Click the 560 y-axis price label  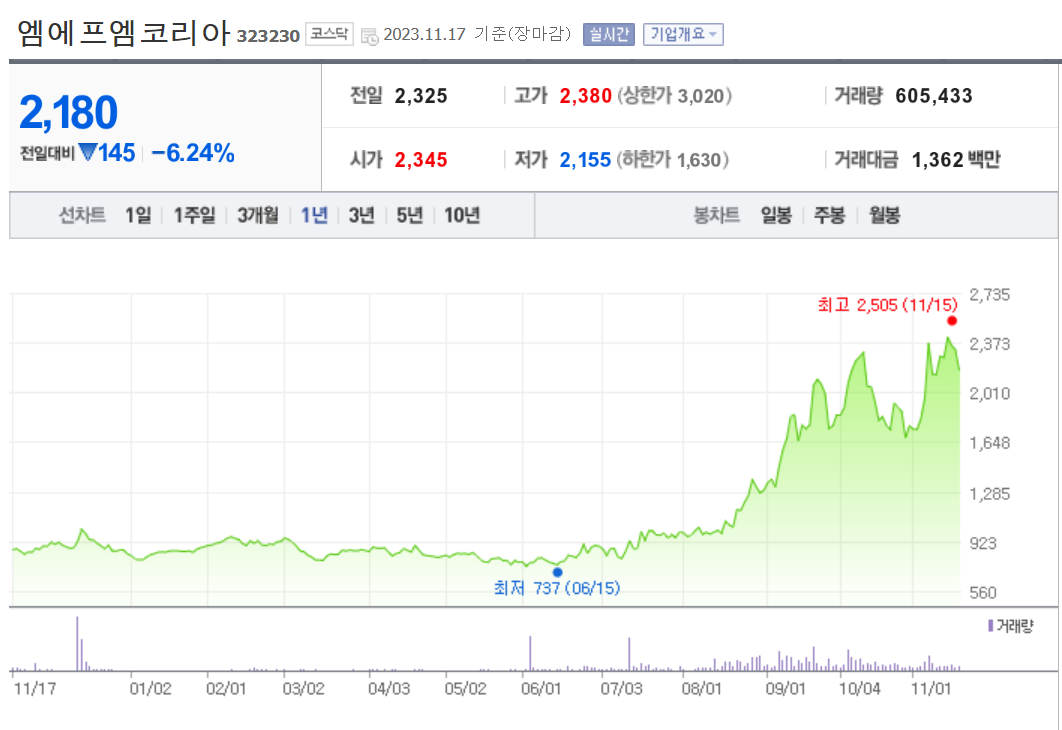tap(983, 593)
